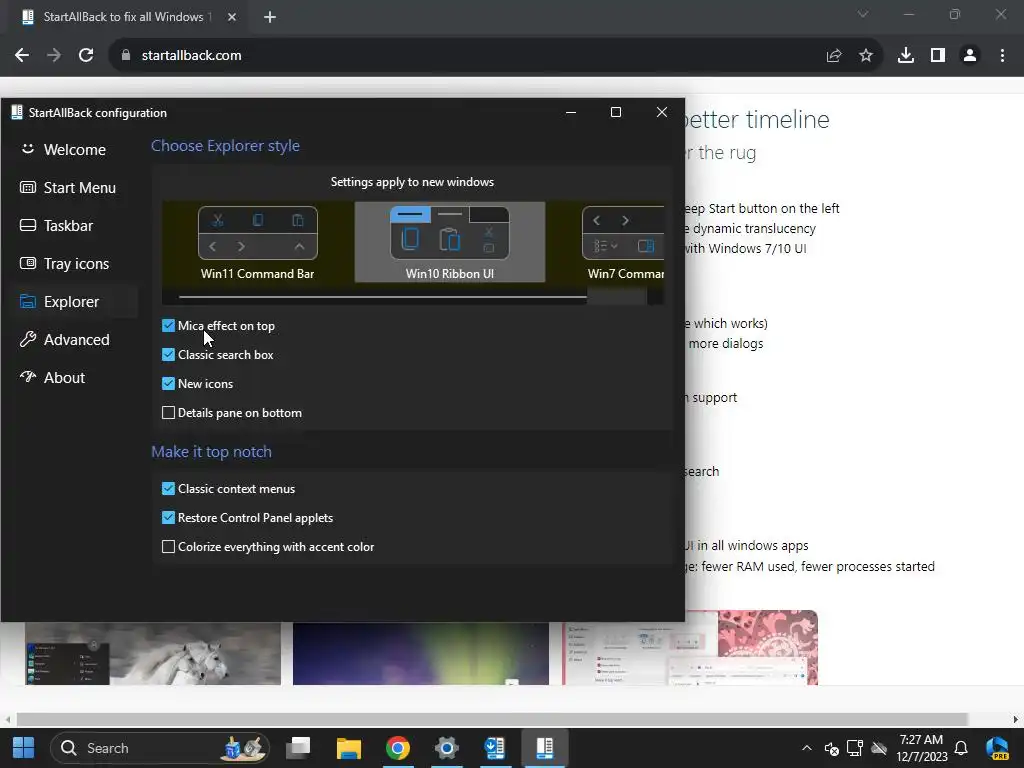Click the share page icon in Chrome

click(x=834, y=56)
